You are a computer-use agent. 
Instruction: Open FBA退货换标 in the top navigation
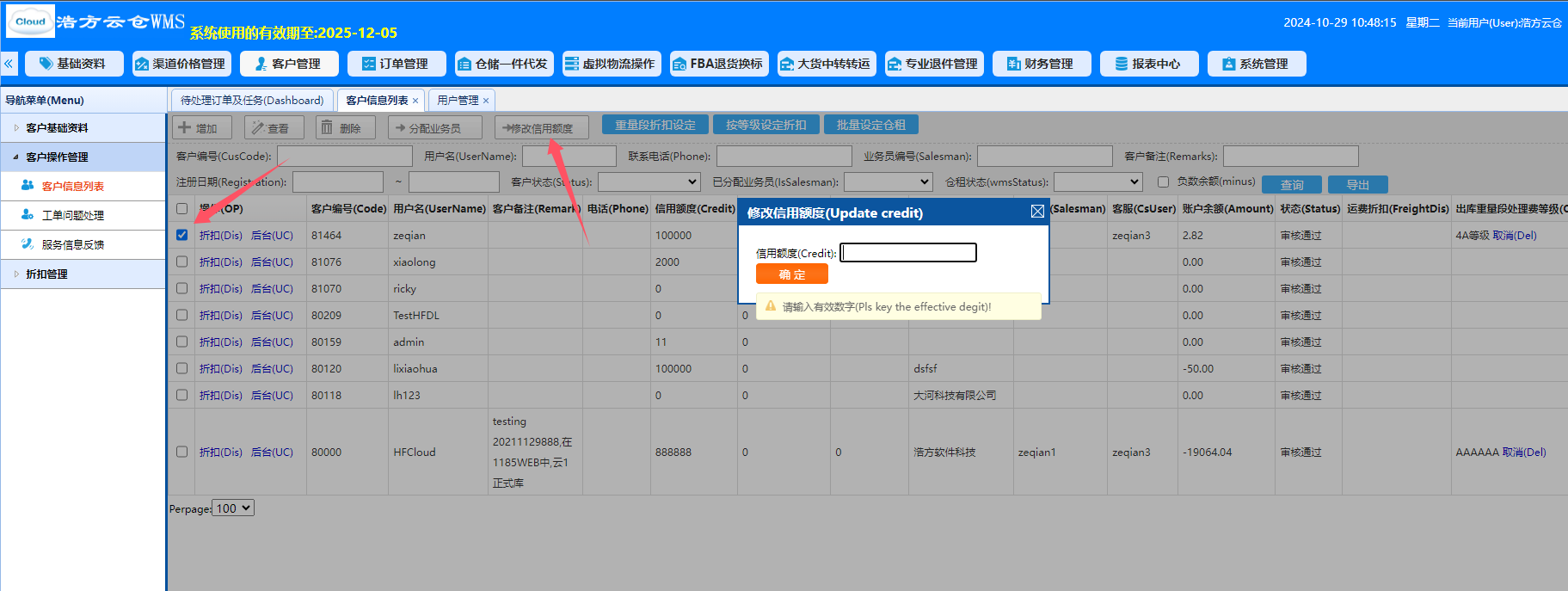pyautogui.click(x=719, y=64)
